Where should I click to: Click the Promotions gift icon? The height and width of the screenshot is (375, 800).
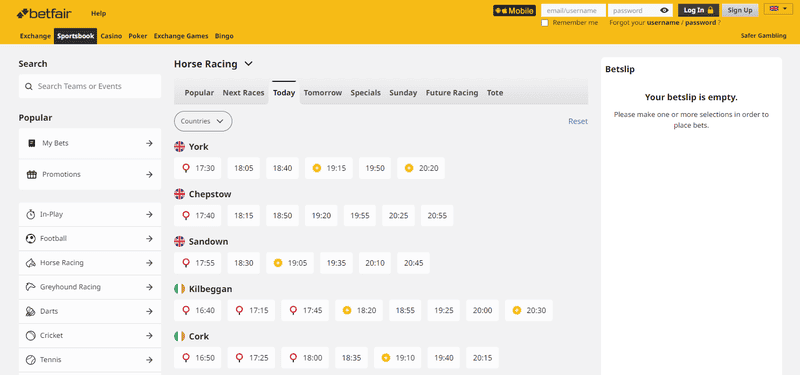click(32, 174)
